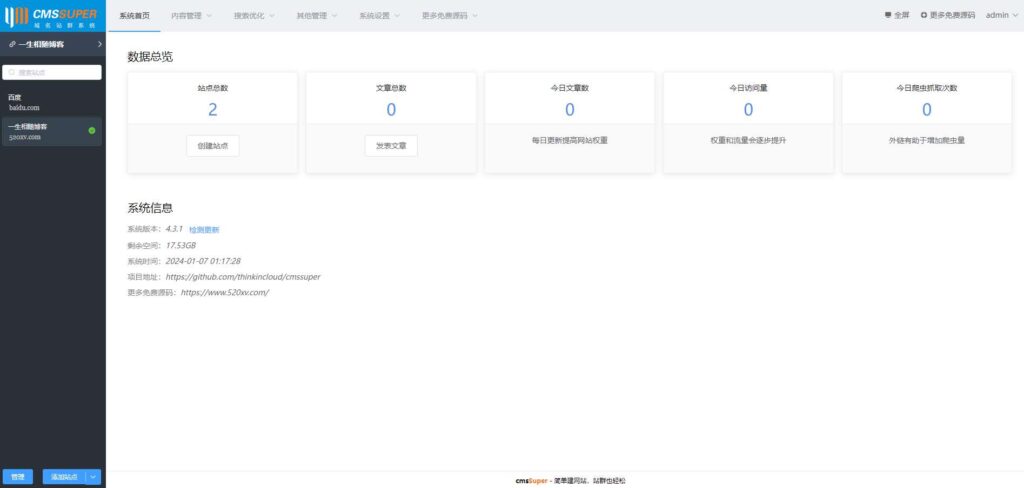Open the dropdown arrow next to 添加站点

tap(94, 477)
